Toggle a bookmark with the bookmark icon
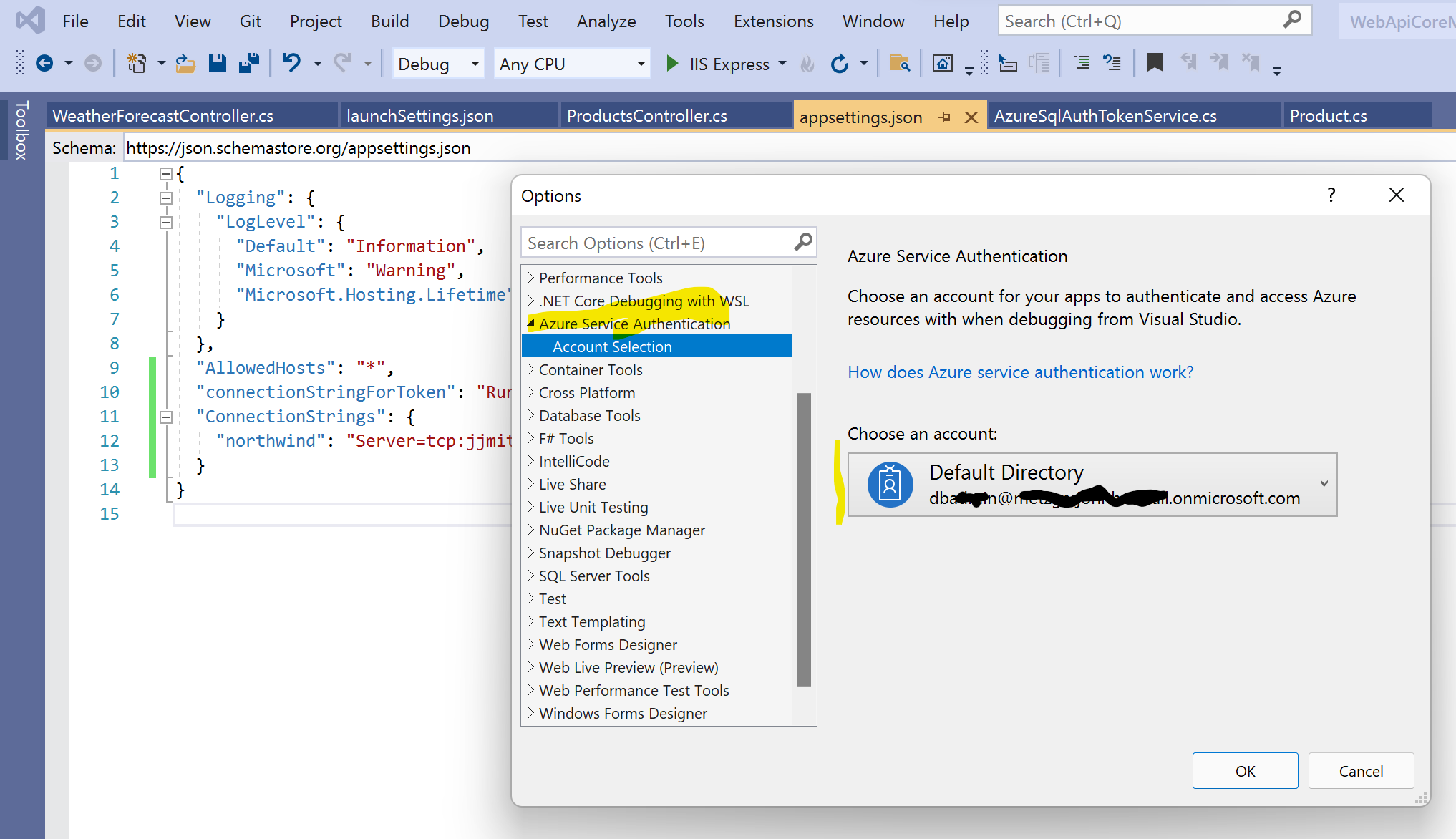The width and height of the screenshot is (1456, 839). [1154, 64]
